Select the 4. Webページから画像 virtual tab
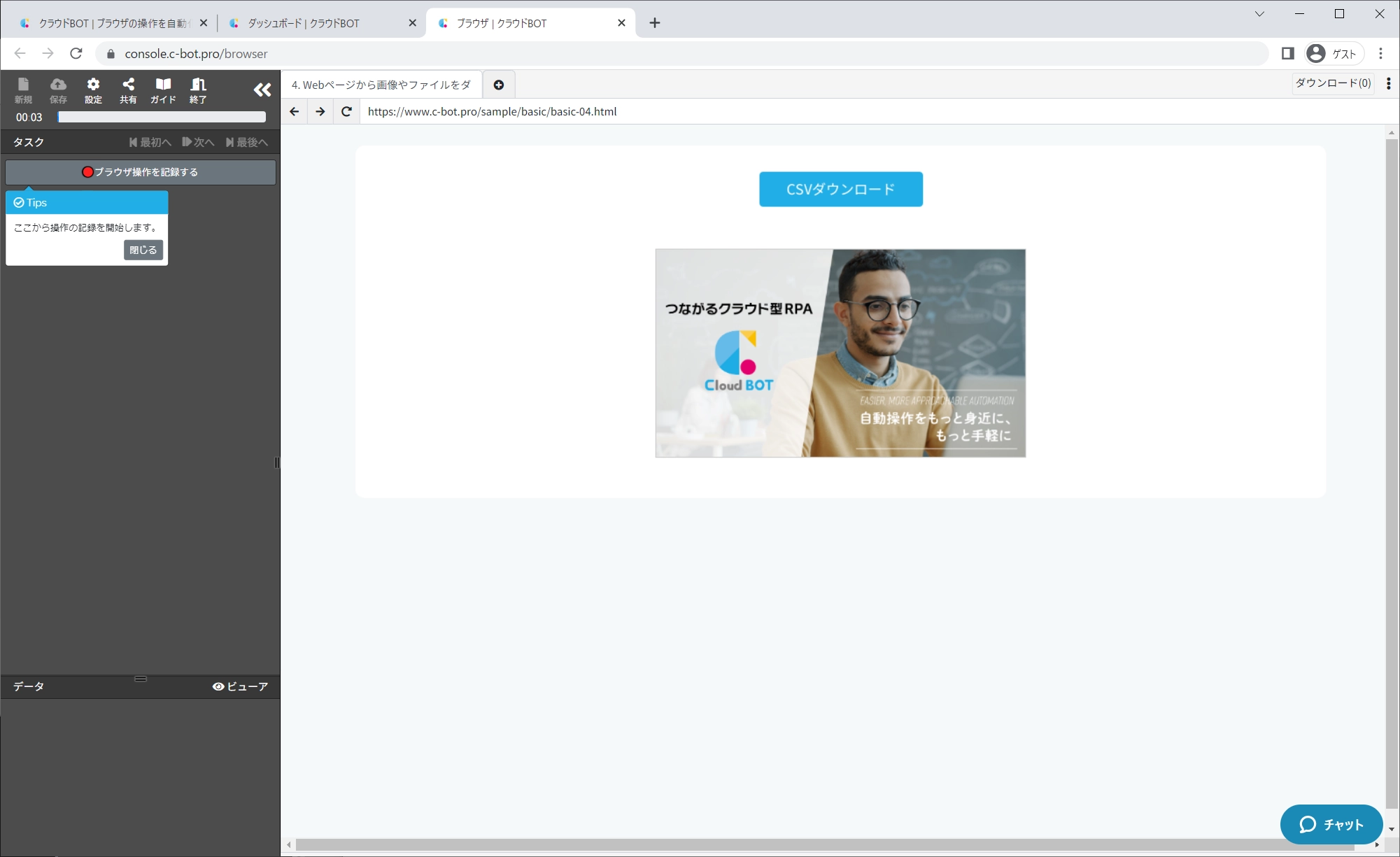 click(381, 85)
